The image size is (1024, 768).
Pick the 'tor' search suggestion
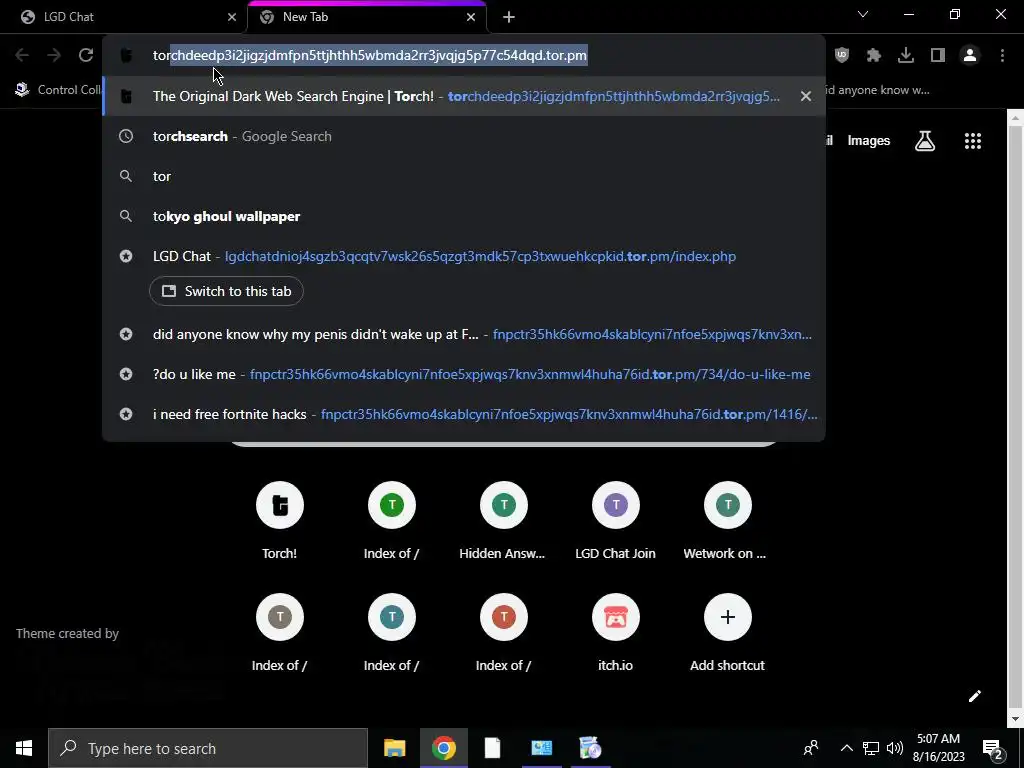[464, 176]
